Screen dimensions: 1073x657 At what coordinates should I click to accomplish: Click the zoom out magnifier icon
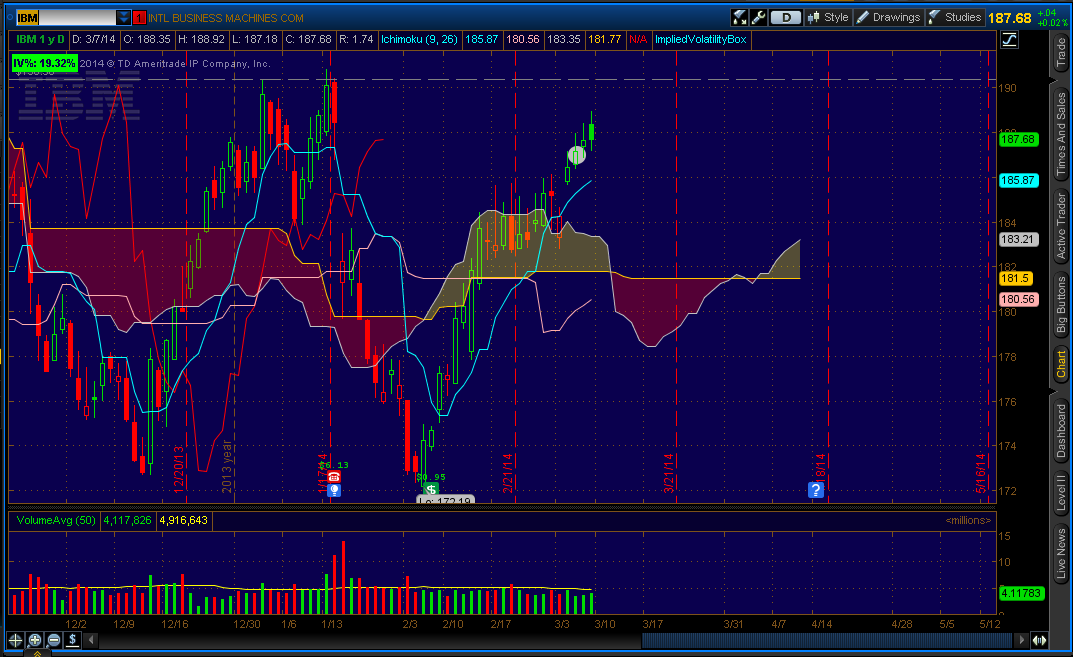coord(53,641)
